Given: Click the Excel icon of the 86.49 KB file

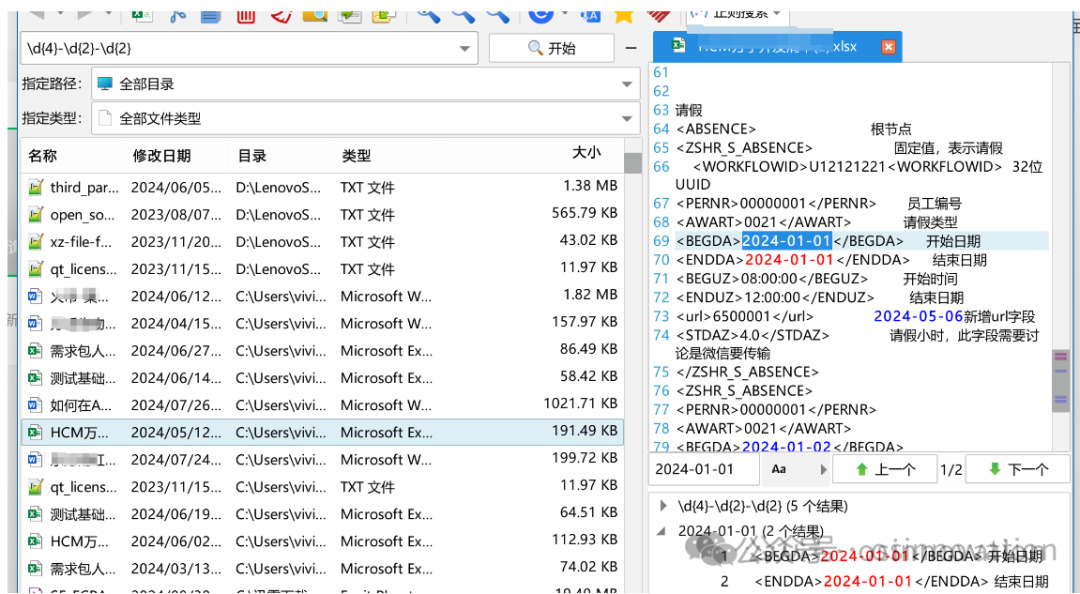Looking at the screenshot, I should pyautogui.click(x=35, y=351).
